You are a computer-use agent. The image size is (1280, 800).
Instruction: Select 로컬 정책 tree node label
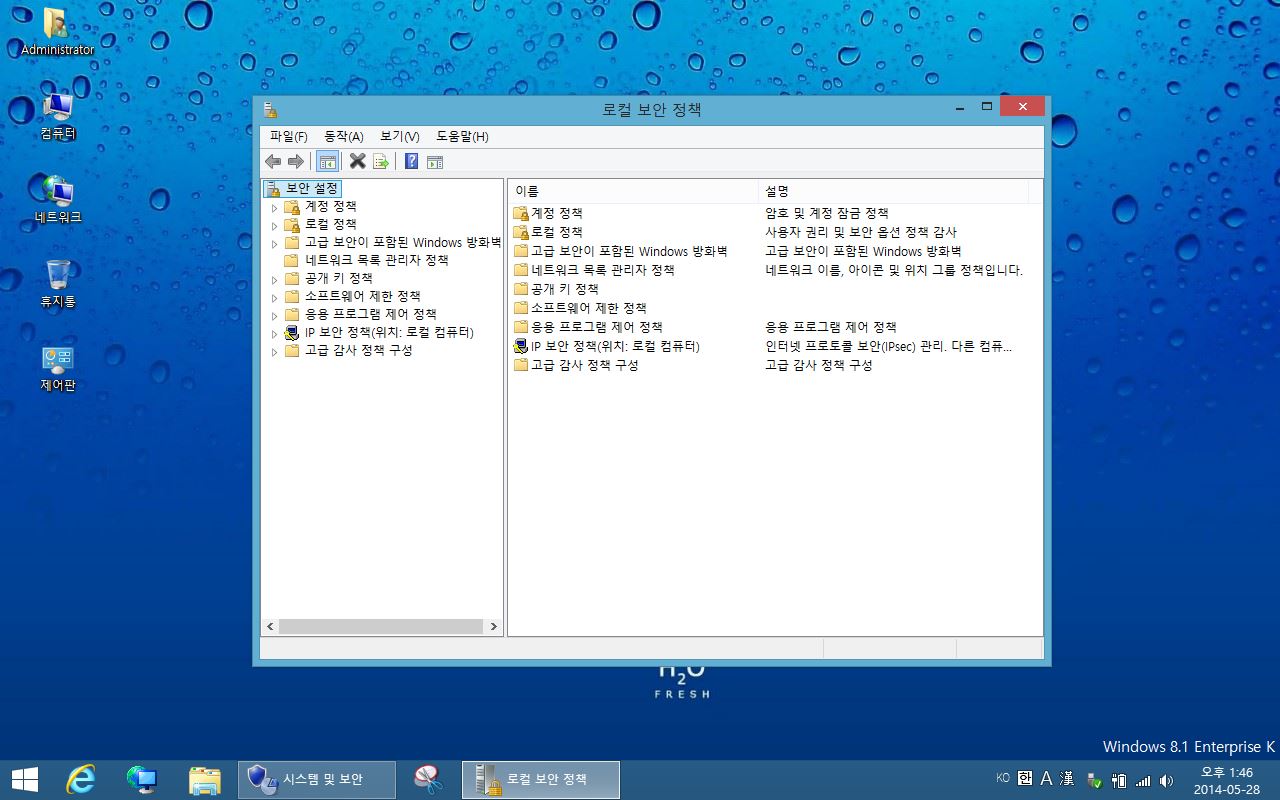[330, 224]
